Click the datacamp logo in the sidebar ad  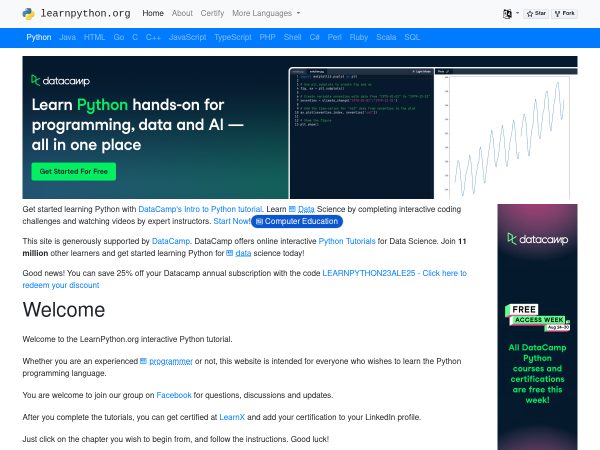[537, 239]
